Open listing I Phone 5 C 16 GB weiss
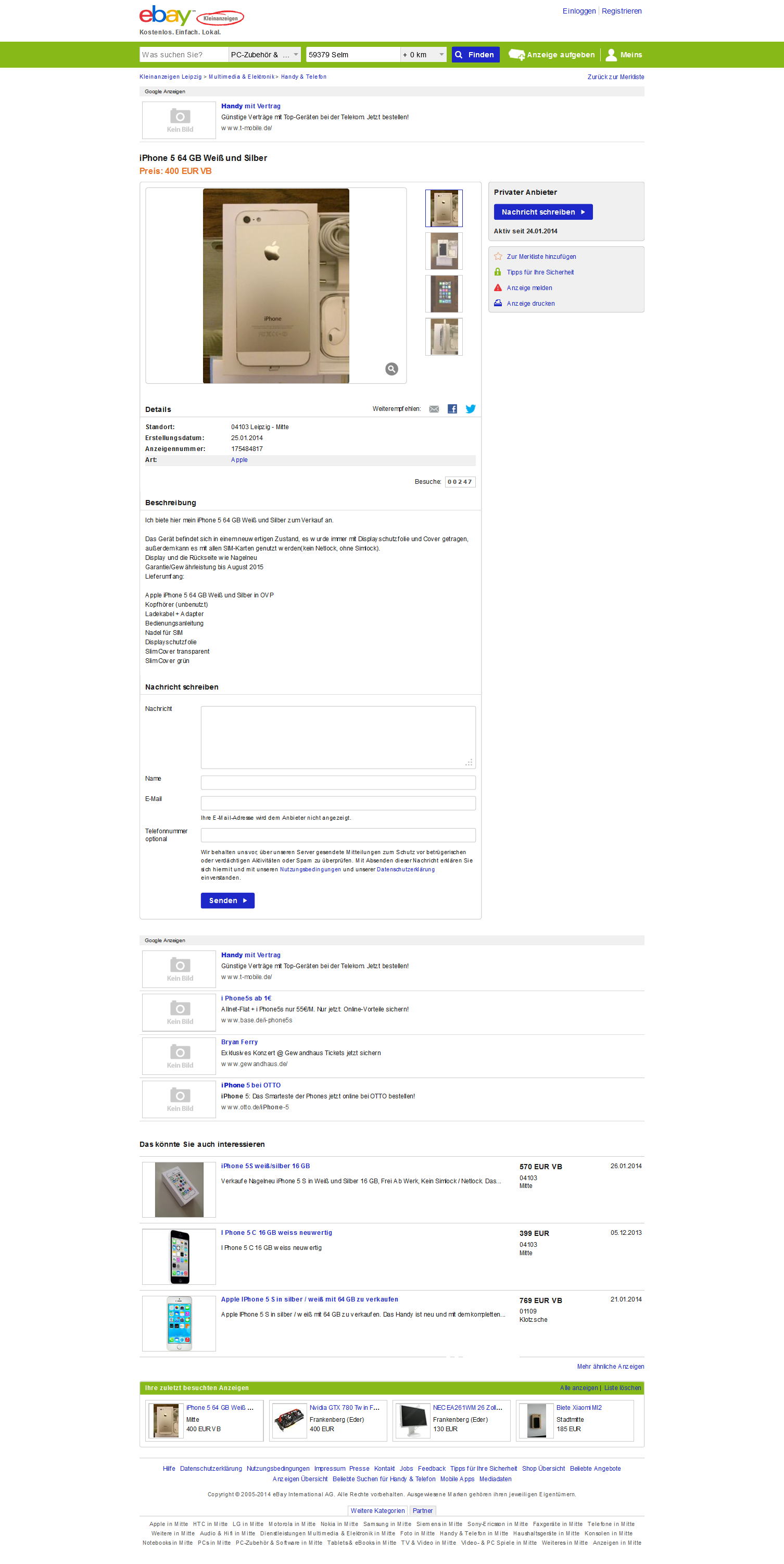Image resolution: width=784 pixels, height=1564 pixels. tap(276, 1232)
